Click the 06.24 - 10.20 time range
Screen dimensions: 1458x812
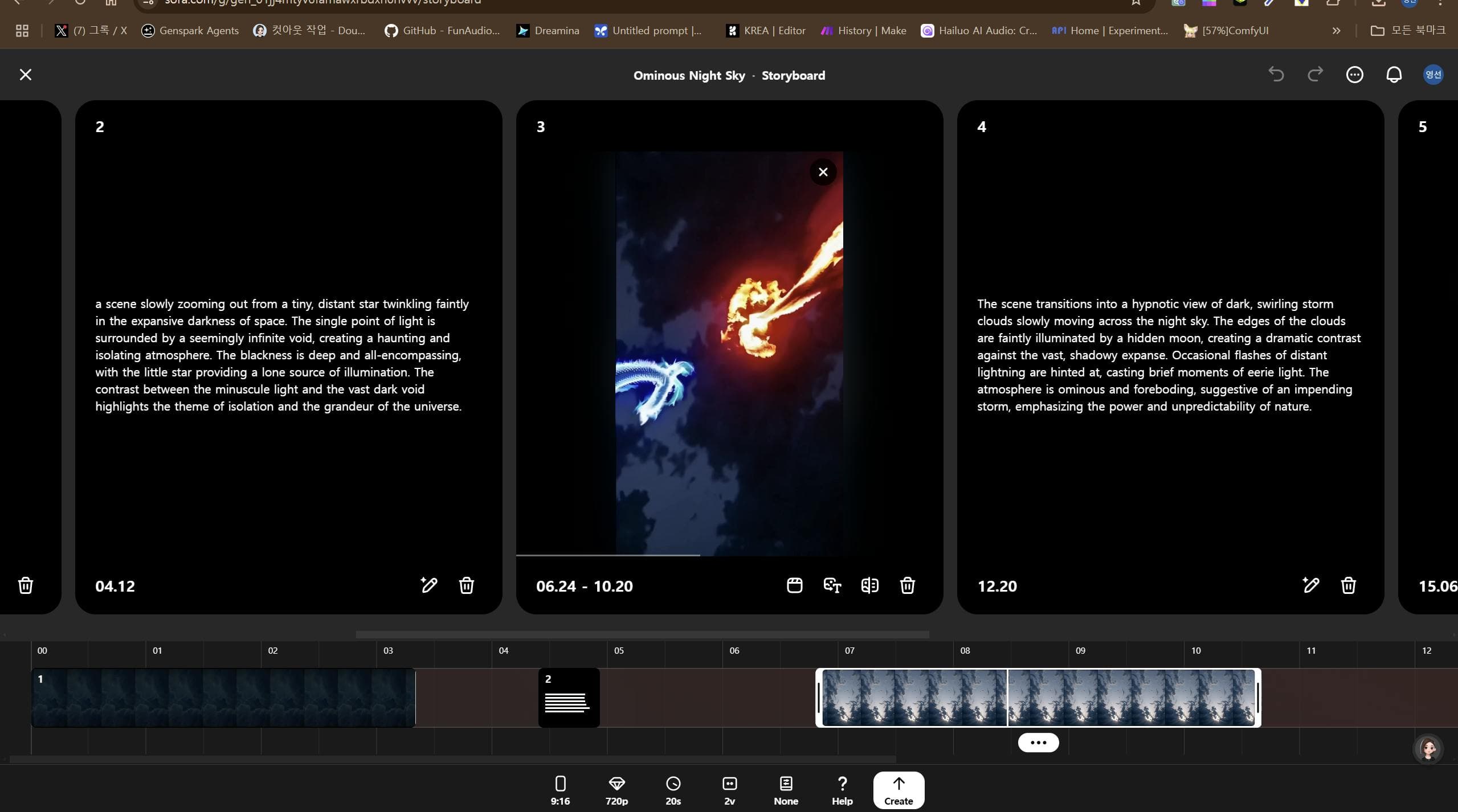(584, 586)
